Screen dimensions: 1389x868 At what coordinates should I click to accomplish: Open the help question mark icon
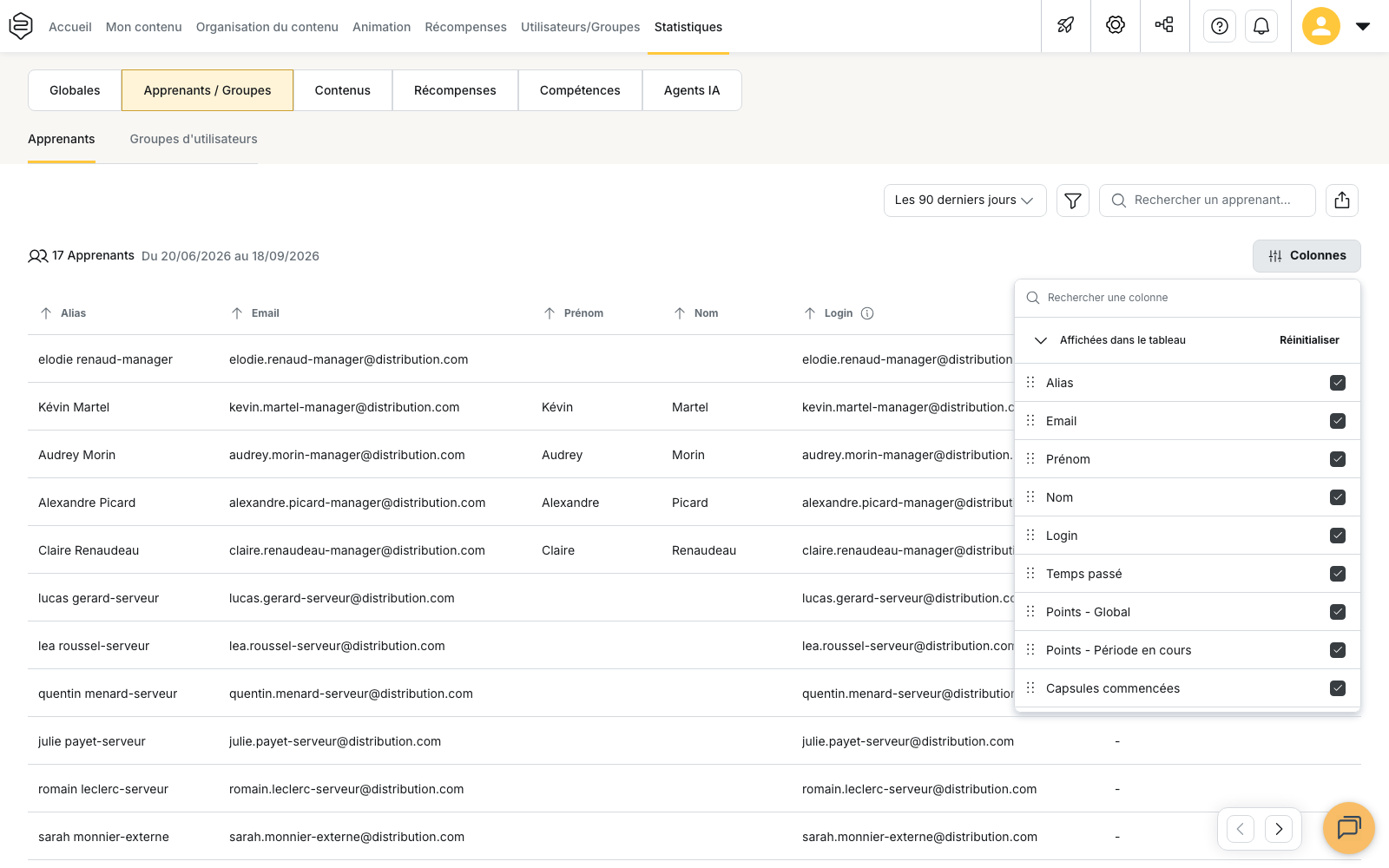coord(1220,26)
